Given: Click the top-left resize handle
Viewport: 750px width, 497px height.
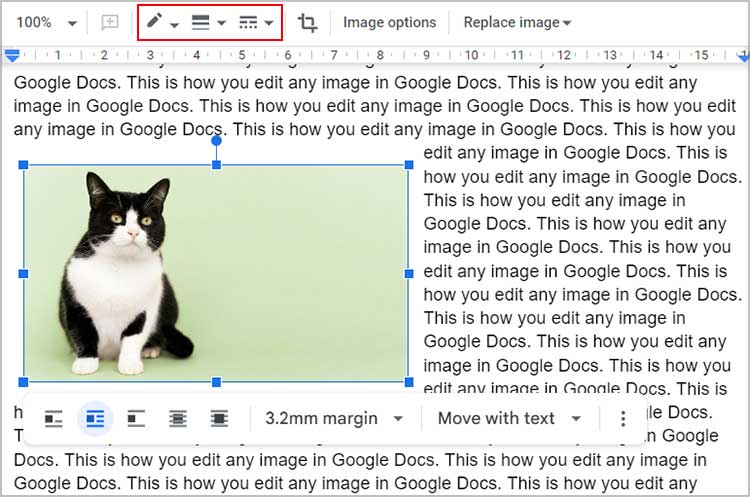Looking at the screenshot, I should (x=23, y=165).
